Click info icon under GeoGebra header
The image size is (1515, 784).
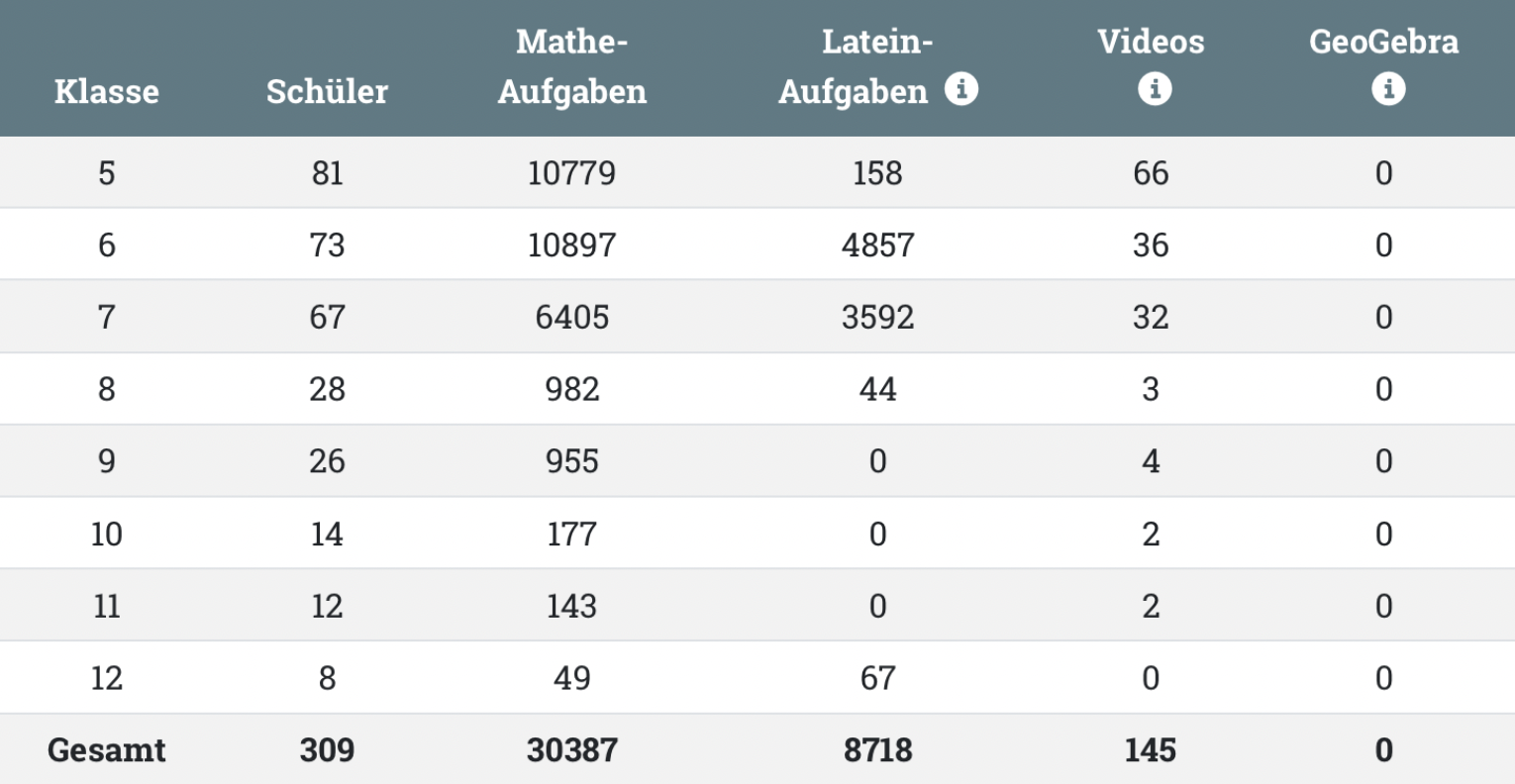[x=1387, y=89]
